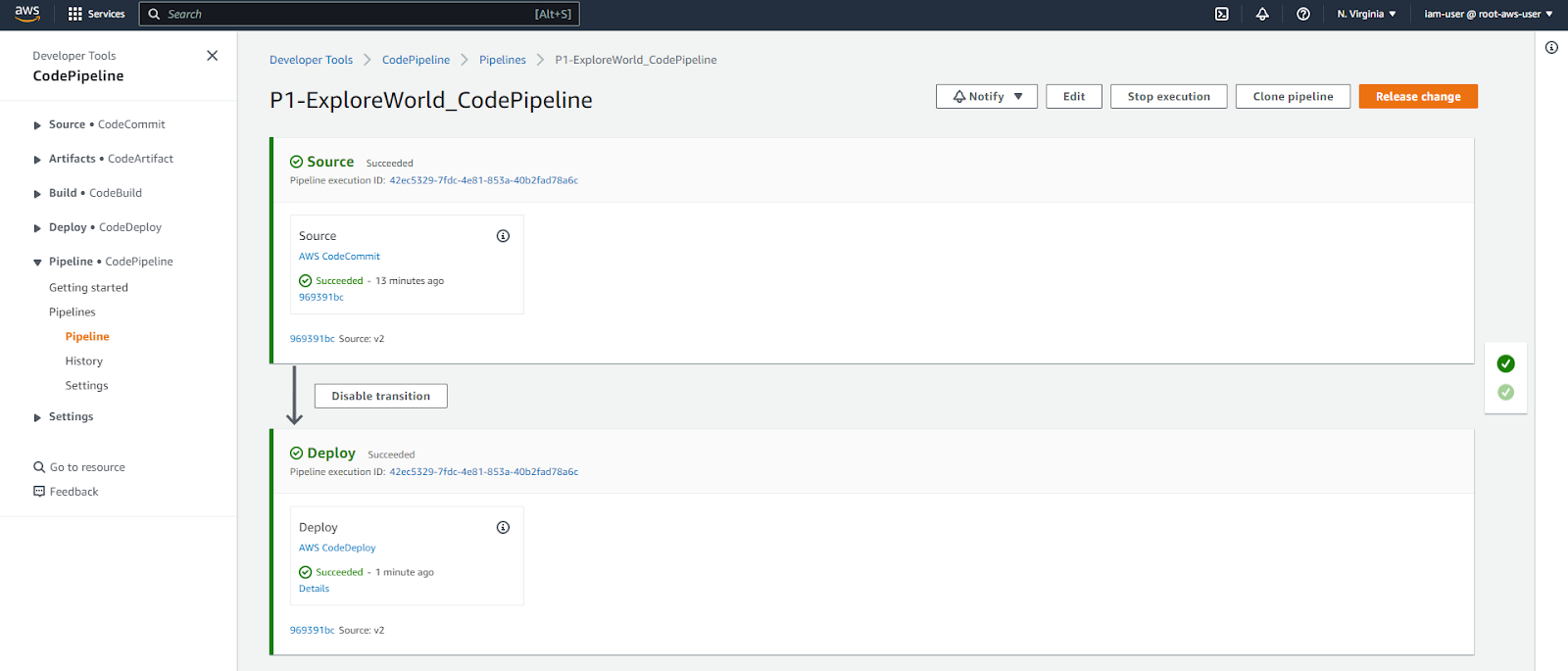Click the Feedback link in the sidebar
The height and width of the screenshot is (671, 1568).
66,492
